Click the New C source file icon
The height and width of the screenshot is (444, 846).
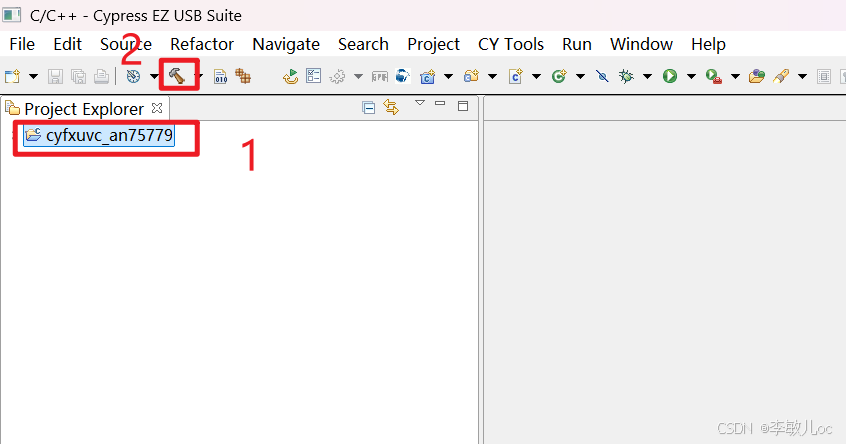pos(516,76)
